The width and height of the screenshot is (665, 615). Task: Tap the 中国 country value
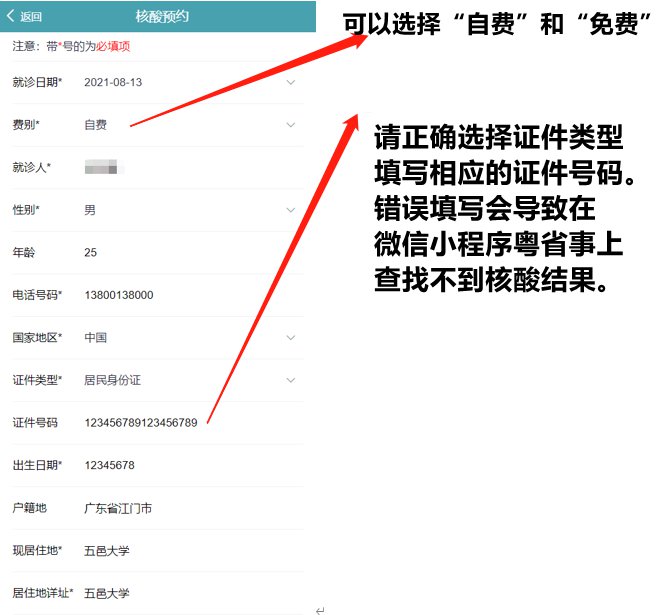click(x=96, y=338)
